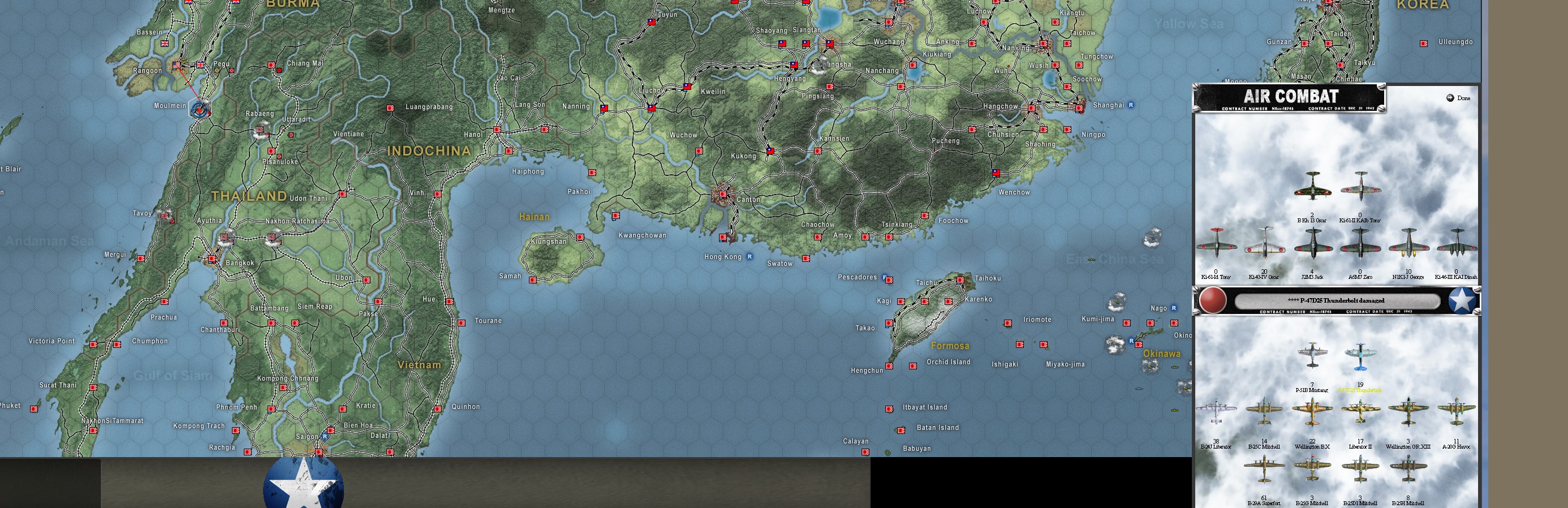The width and height of the screenshot is (1568, 508).
Task: Click the Saigon port R marker
Action: pos(325,436)
